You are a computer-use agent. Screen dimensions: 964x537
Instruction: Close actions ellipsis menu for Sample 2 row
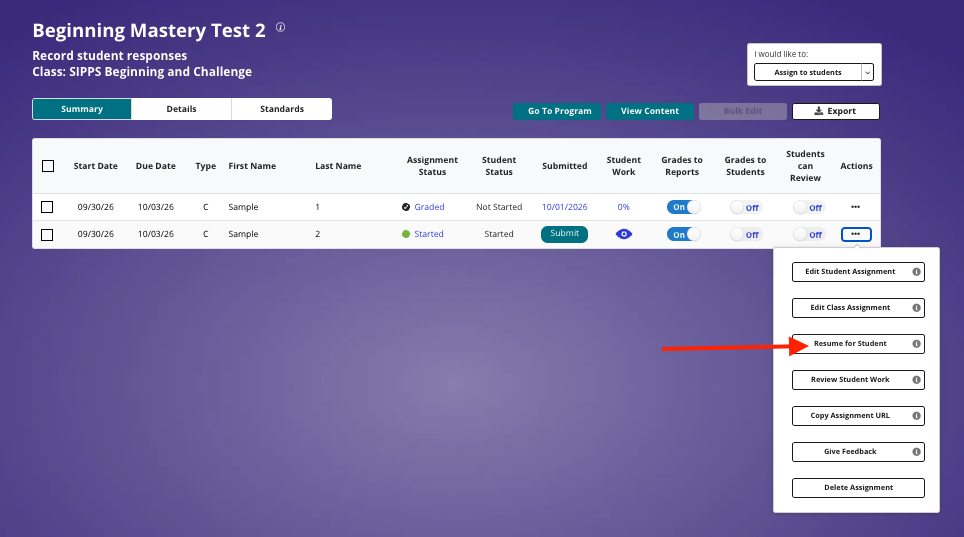click(856, 234)
